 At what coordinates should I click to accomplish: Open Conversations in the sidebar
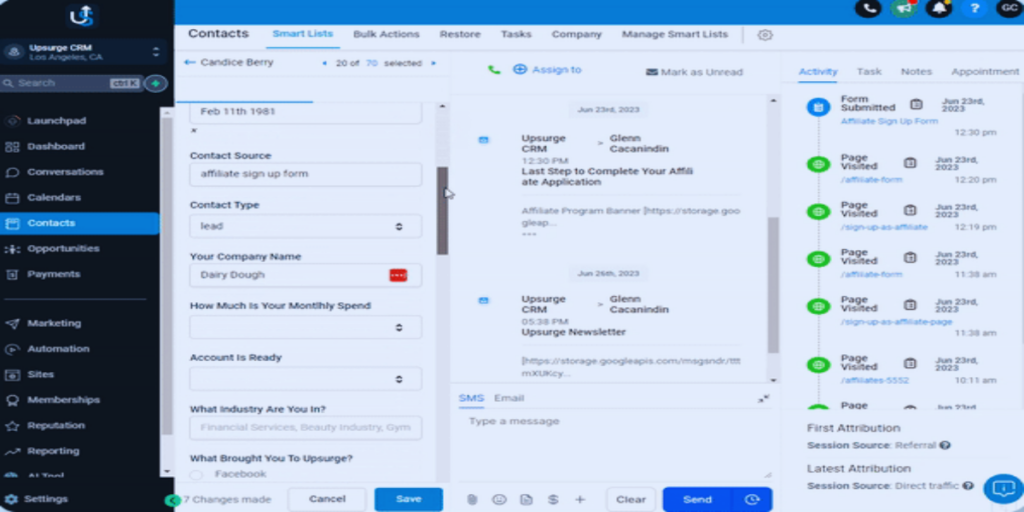click(x=65, y=172)
